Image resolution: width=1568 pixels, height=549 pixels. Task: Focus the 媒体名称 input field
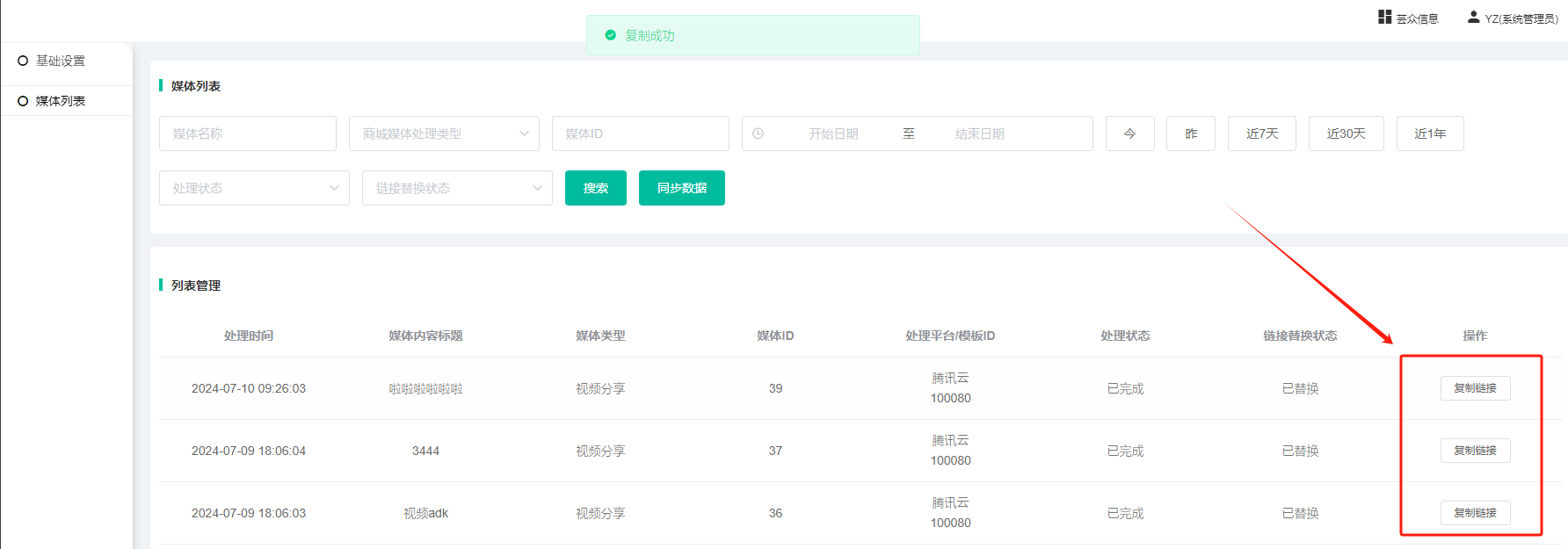pos(247,134)
